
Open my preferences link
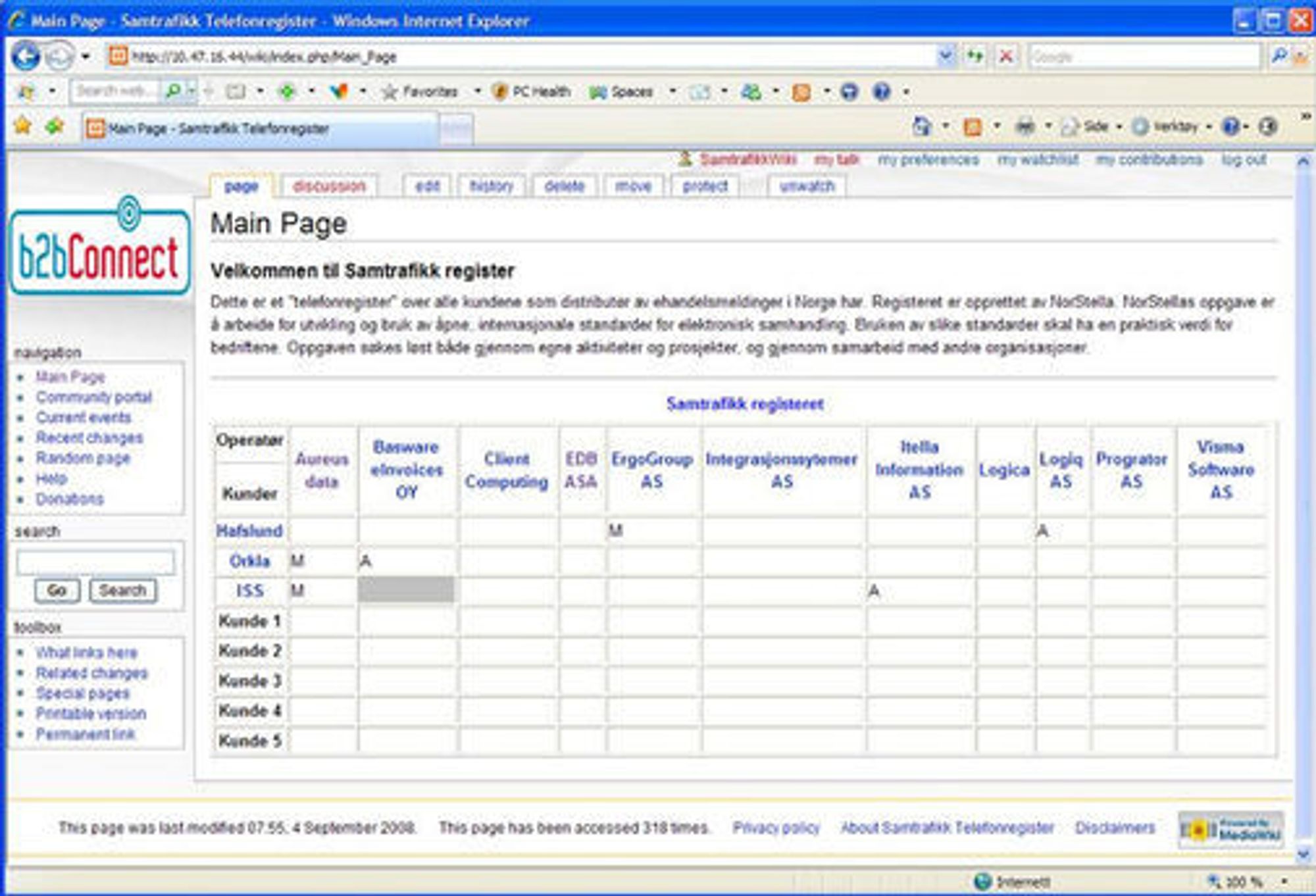click(x=928, y=160)
